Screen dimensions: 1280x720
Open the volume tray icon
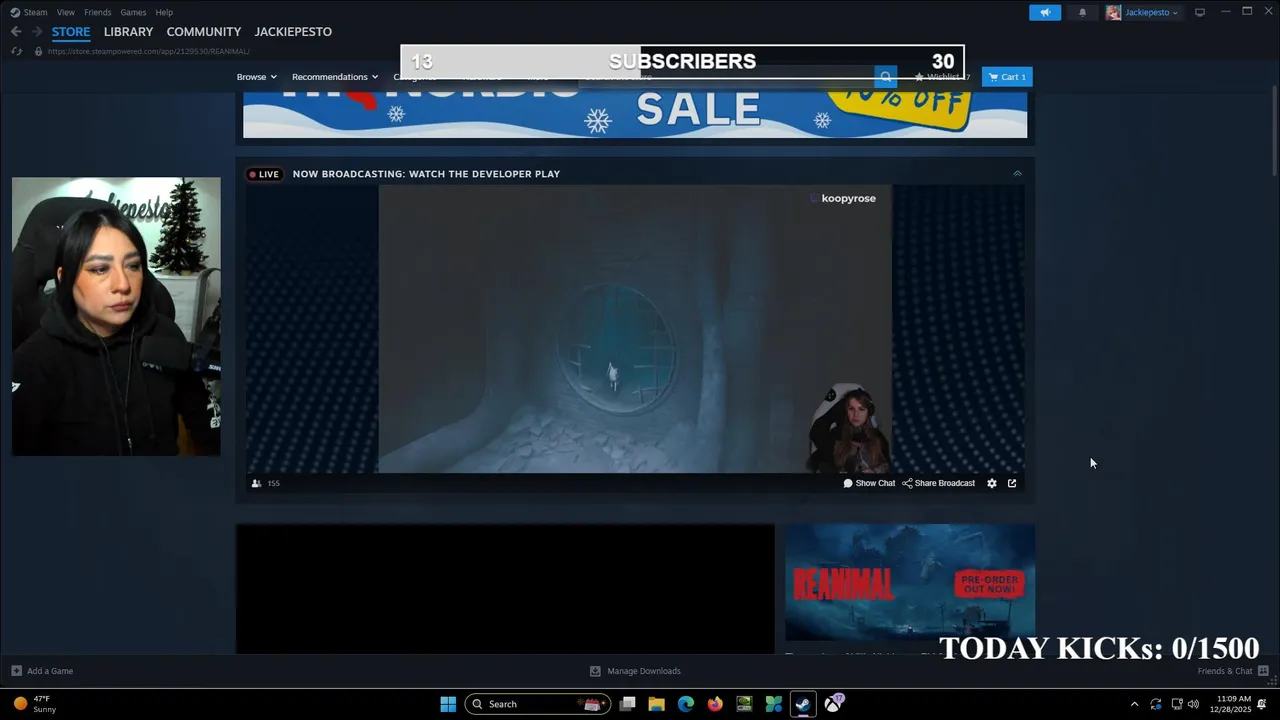1193,704
